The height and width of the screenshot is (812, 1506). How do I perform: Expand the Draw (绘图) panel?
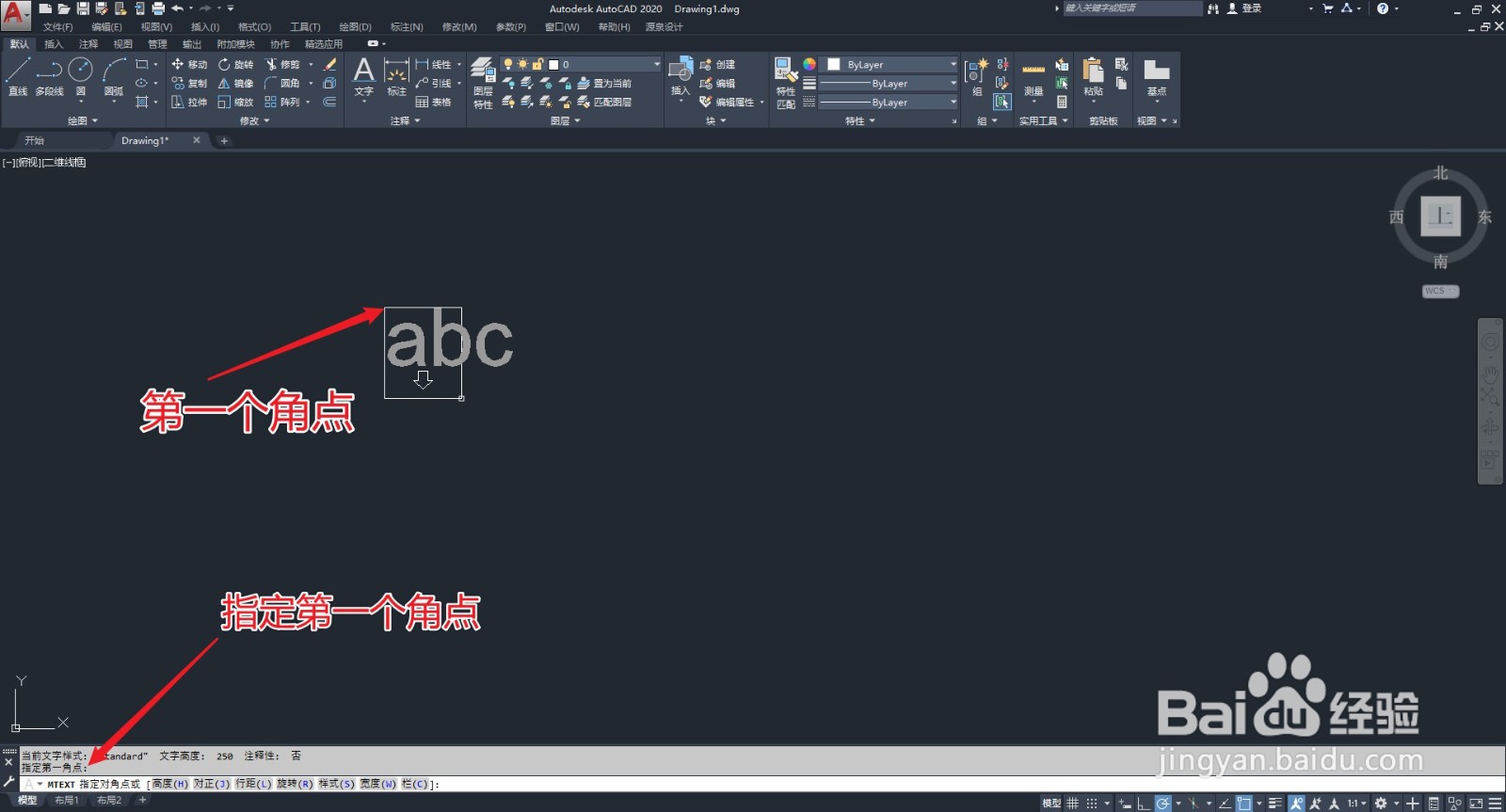tap(82, 120)
